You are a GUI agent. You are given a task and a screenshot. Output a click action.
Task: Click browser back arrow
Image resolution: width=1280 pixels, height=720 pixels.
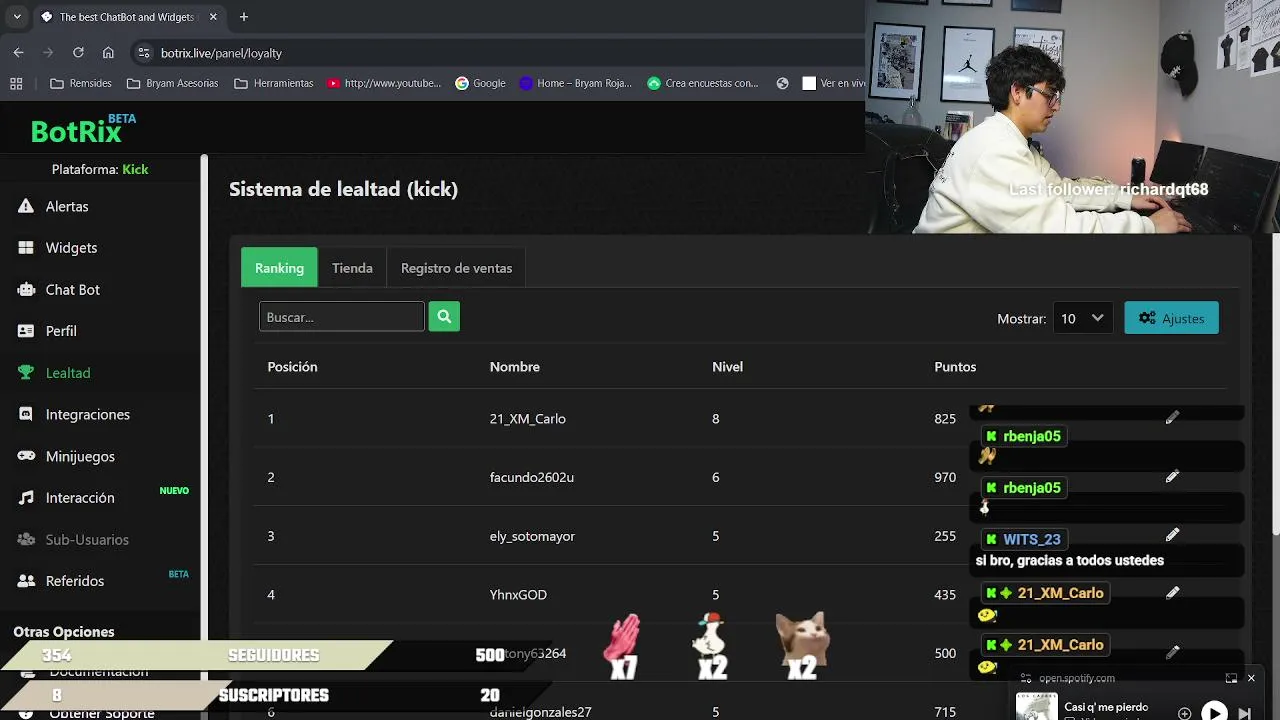click(x=18, y=52)
